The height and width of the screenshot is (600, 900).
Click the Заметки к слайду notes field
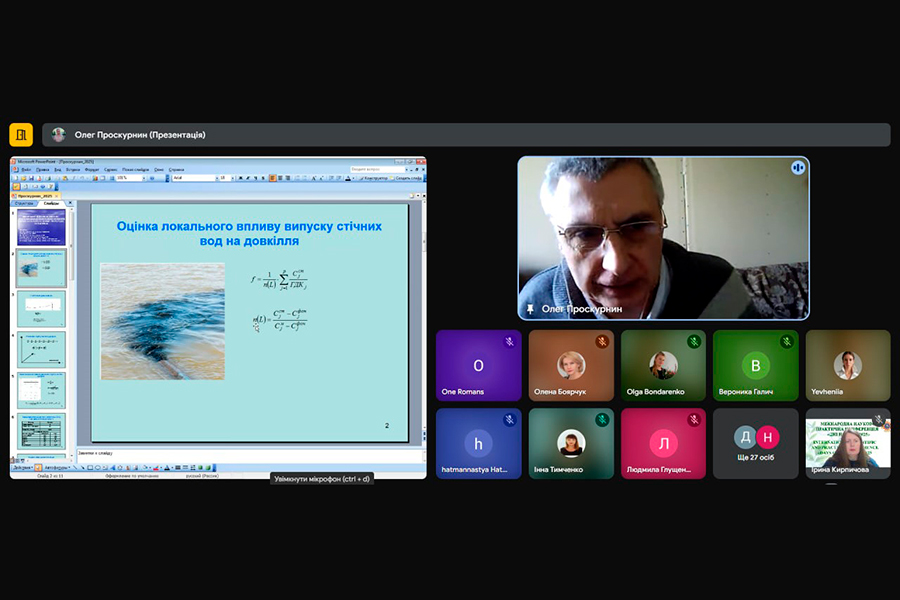click(250, 456)
